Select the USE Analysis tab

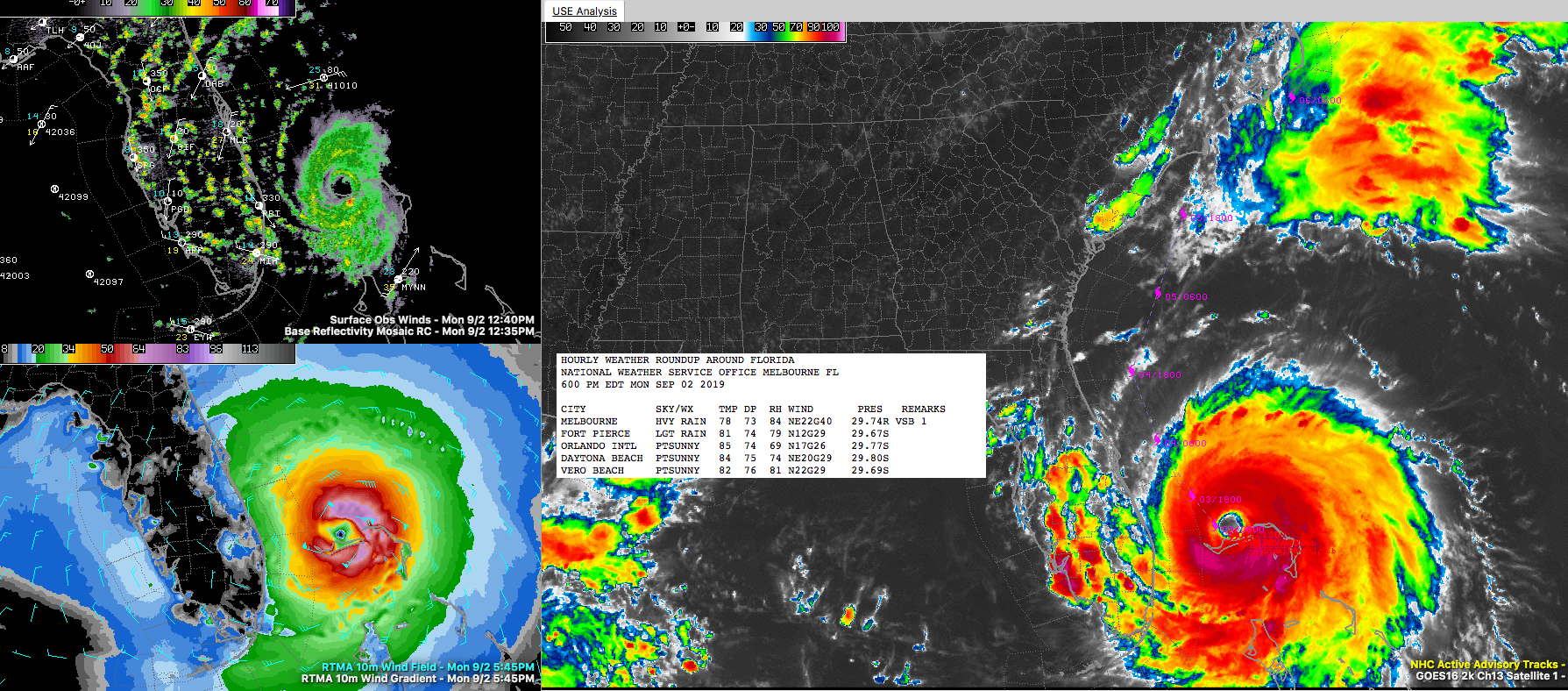(585, 11)
